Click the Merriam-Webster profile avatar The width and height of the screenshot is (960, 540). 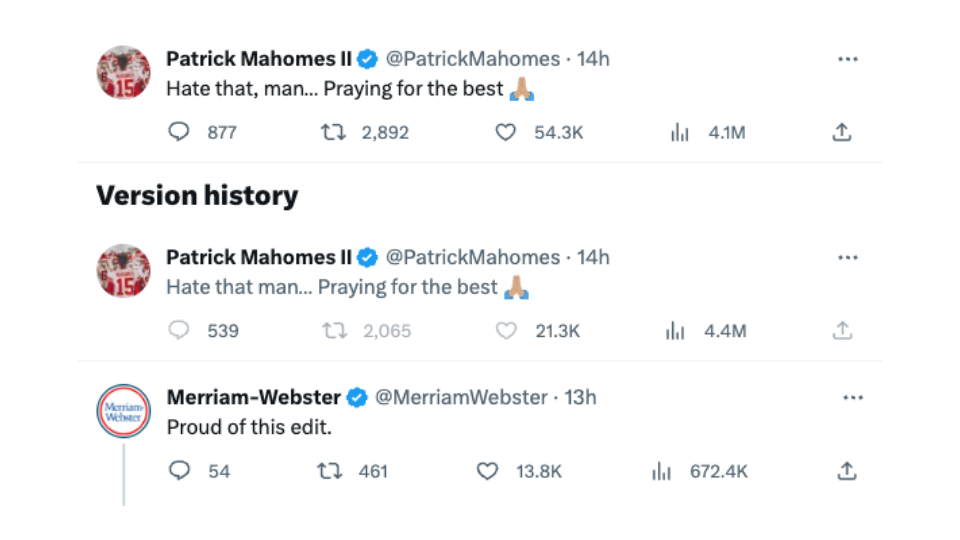pos(124,411)
